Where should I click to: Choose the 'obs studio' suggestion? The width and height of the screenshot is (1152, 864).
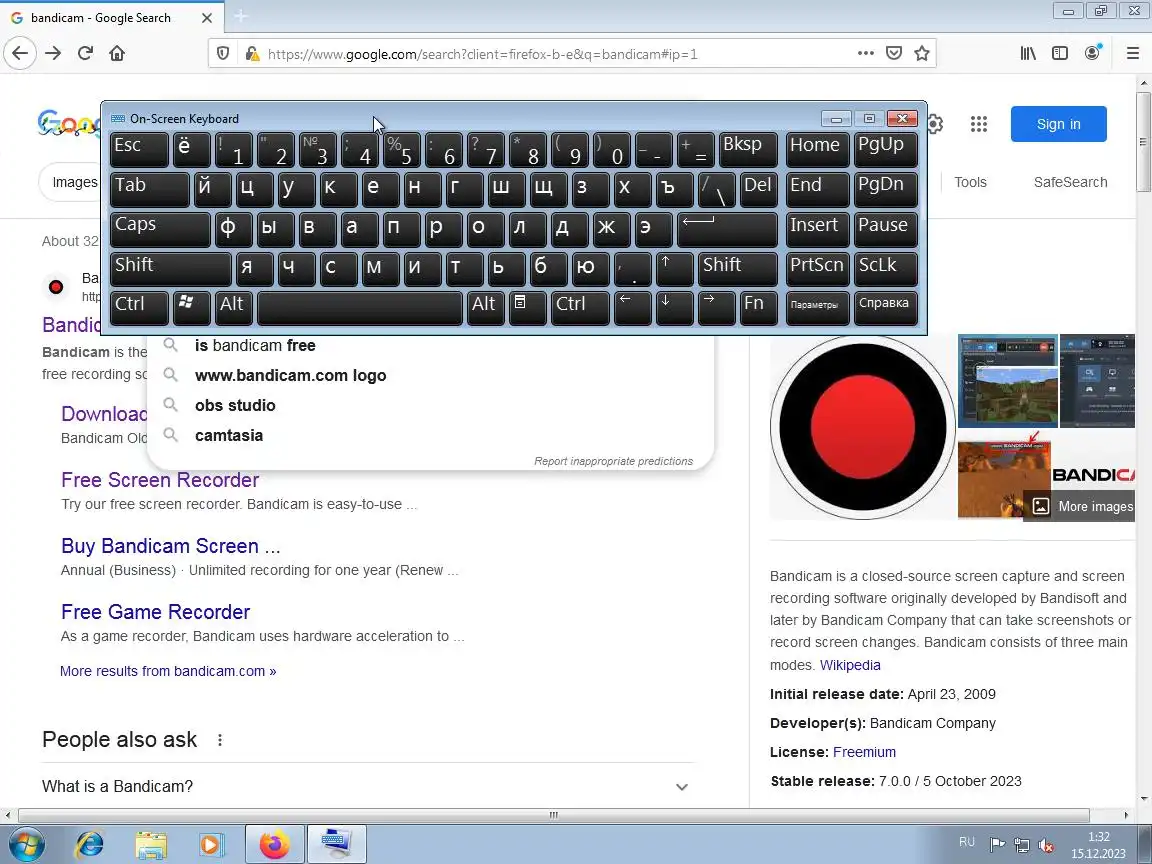tap(430, 406)
